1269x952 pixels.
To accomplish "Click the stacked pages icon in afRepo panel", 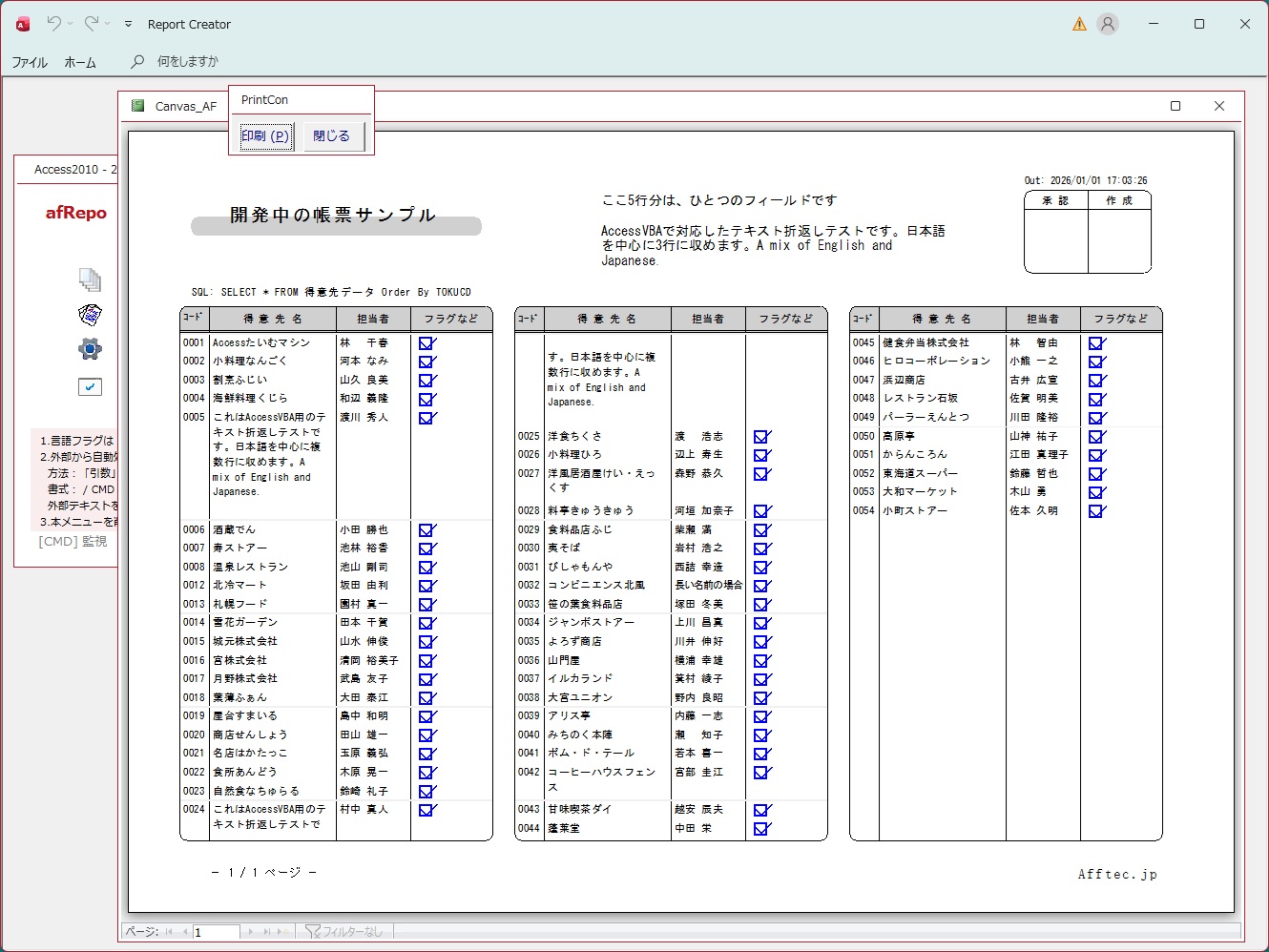I will click(x=90, y=279).
